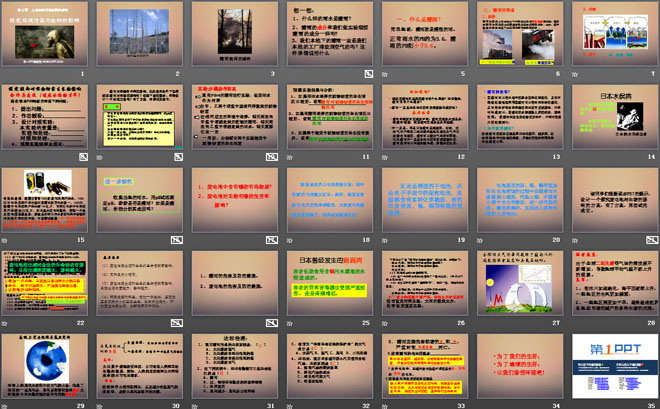Select slide 31 titled 达标检测
This screenshot has height=409, width=660.
tap(235, 365)
